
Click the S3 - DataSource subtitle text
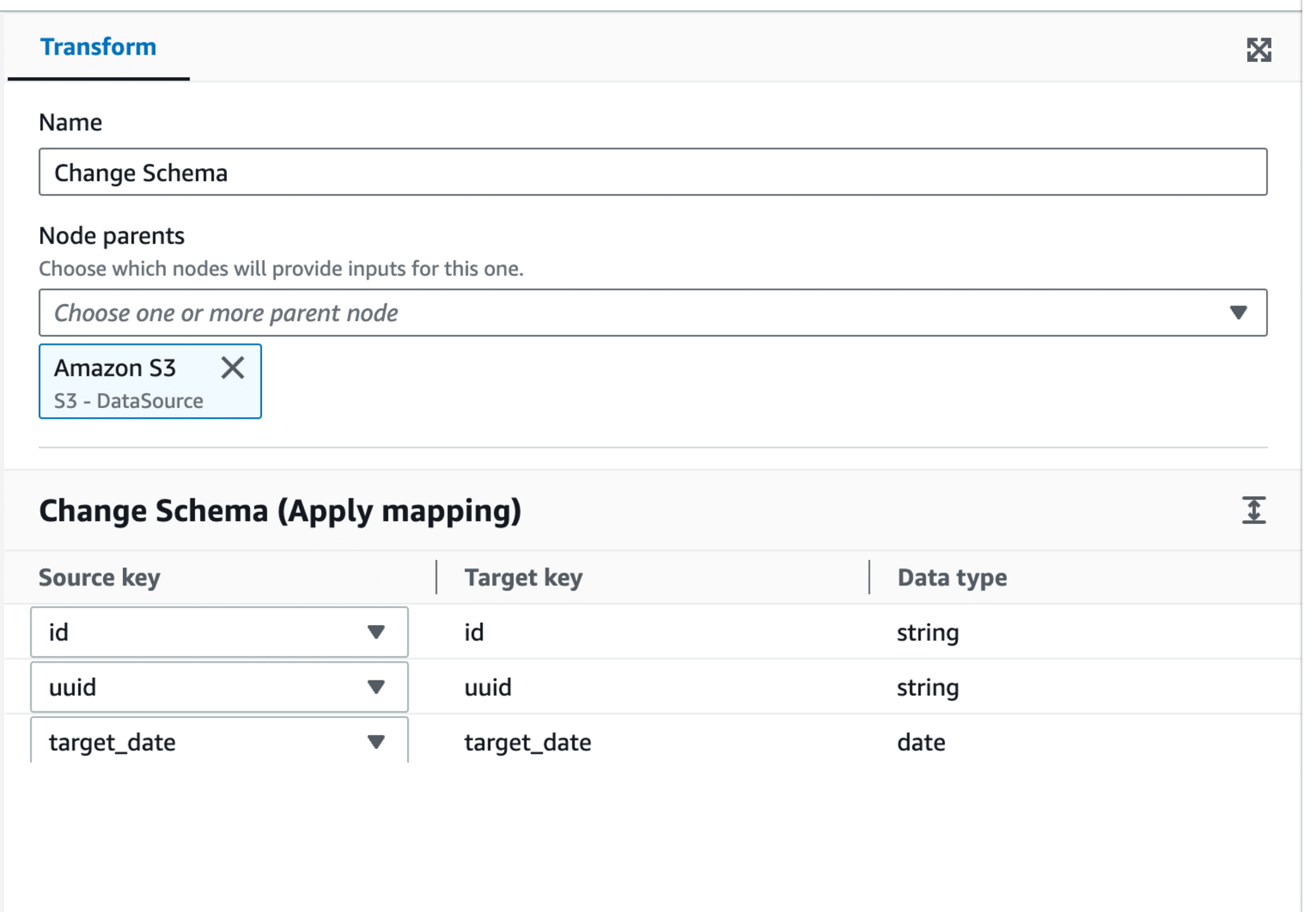(128, 401)
